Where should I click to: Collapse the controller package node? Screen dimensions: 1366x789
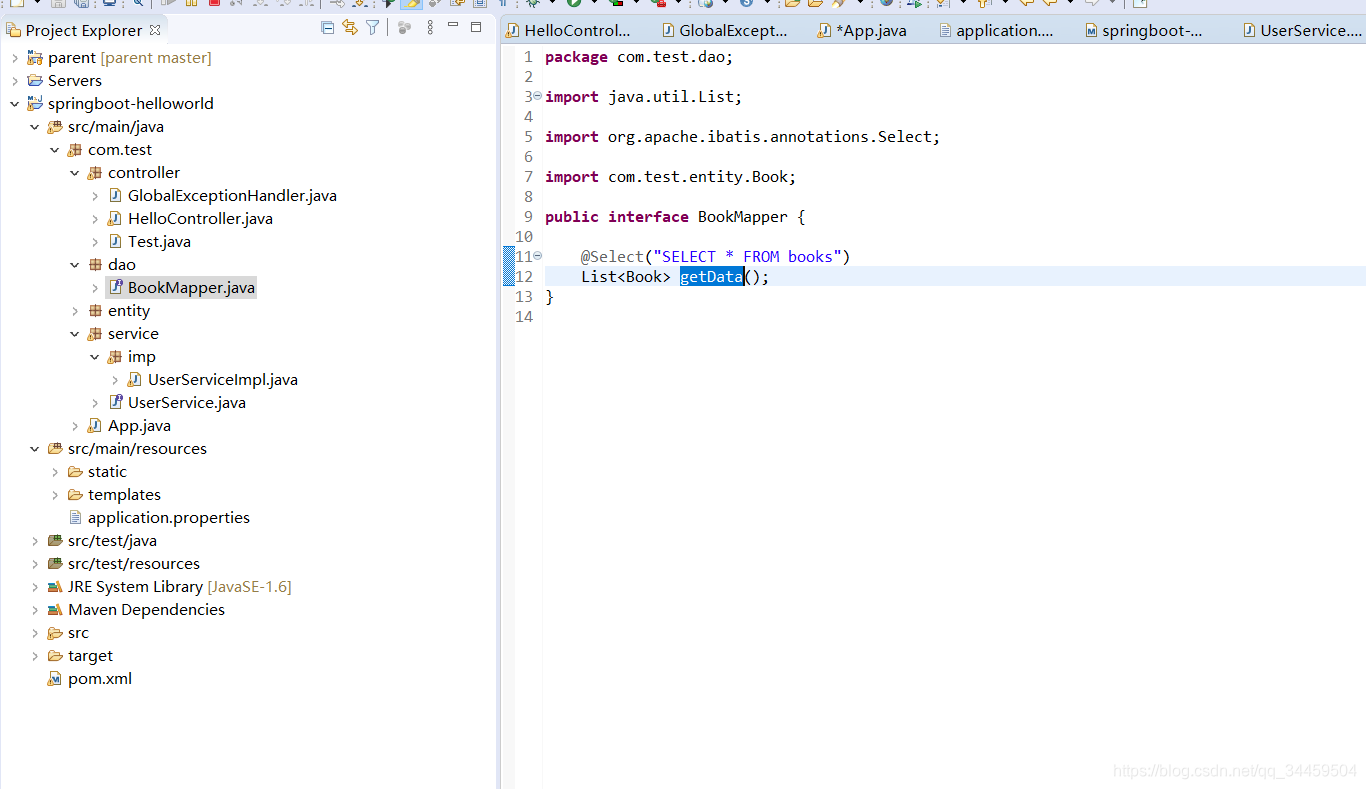(75, 173)
